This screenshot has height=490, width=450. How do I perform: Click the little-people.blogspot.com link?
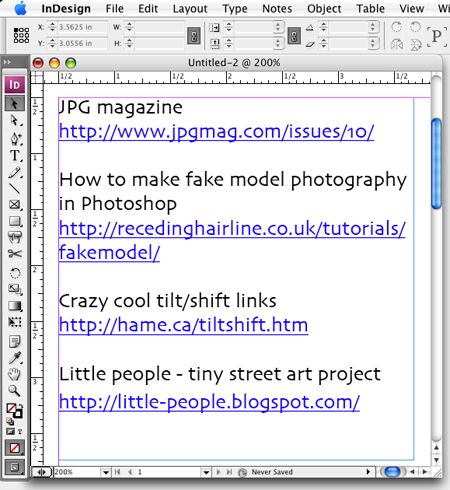tap(209, 402)
